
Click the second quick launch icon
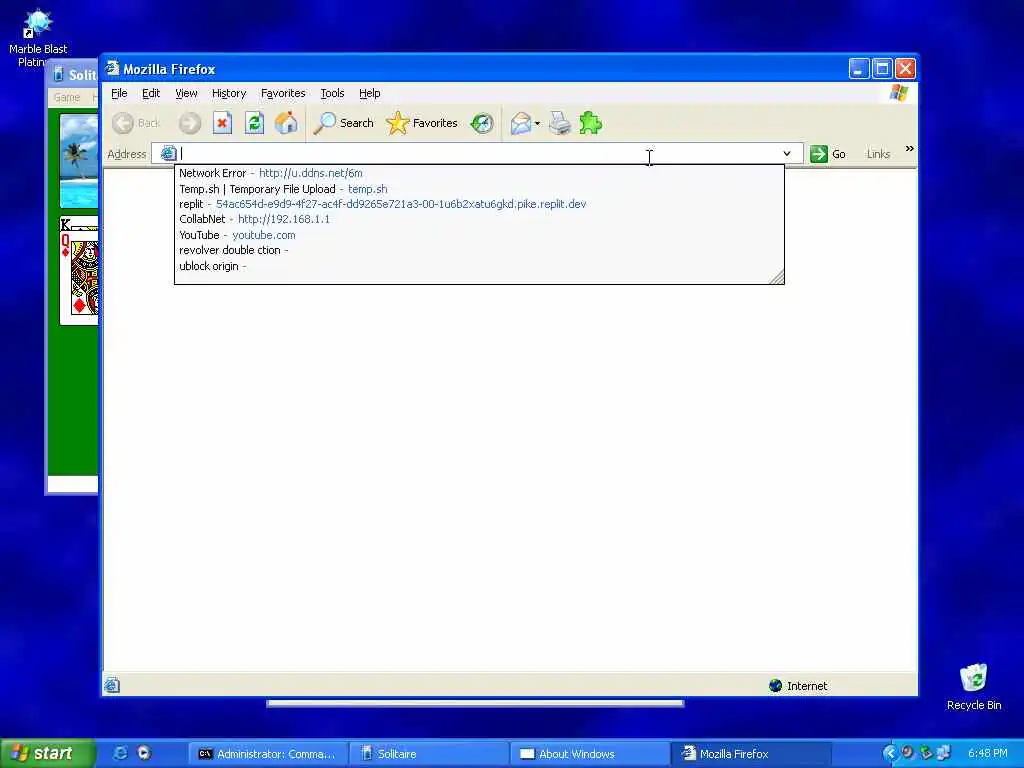144,753
